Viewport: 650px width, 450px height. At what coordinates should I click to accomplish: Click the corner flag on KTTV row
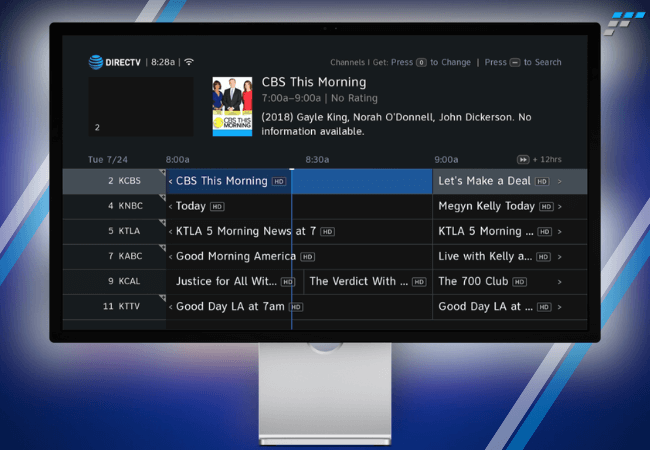point(162,298)
